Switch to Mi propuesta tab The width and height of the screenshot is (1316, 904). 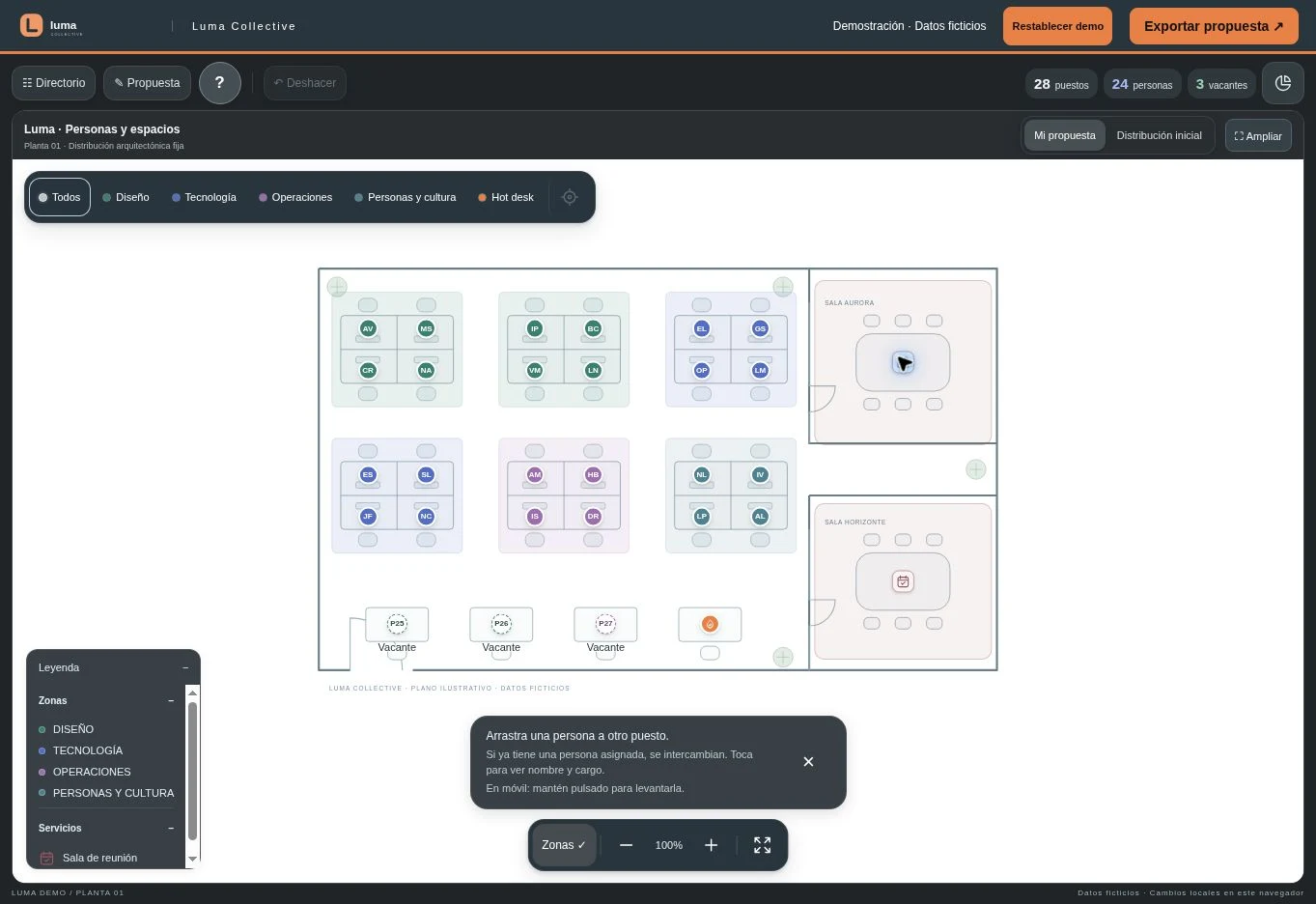click(1064, 135)
